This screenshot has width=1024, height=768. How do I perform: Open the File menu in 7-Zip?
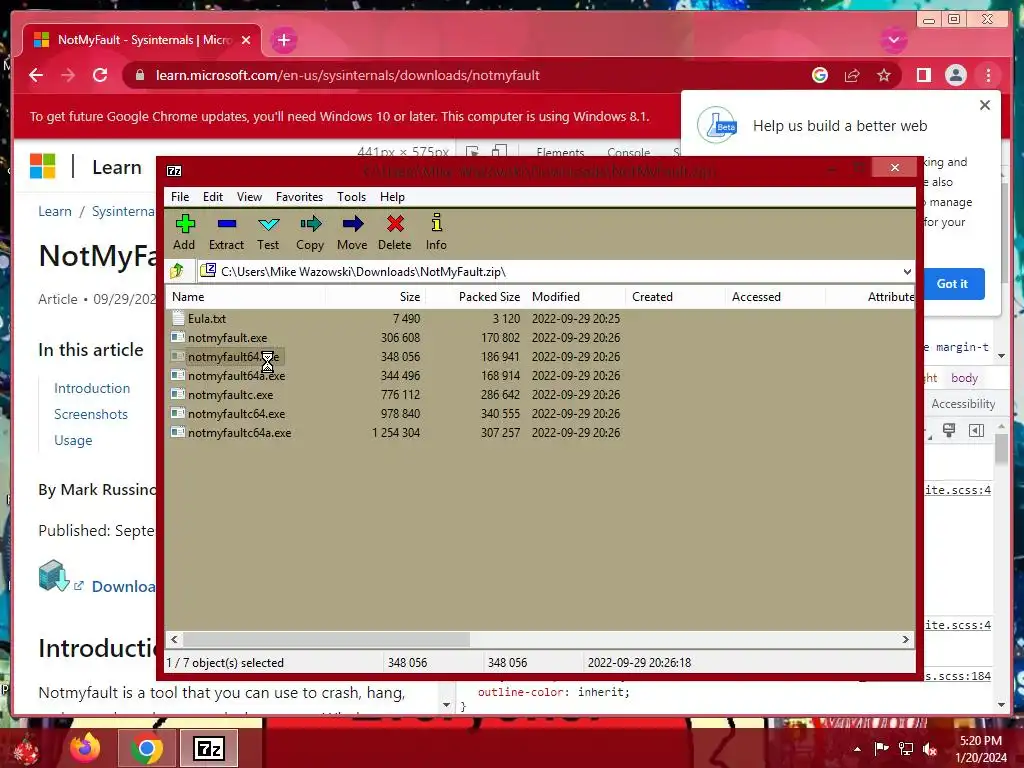pyautogui.click(x=180, y=197)
